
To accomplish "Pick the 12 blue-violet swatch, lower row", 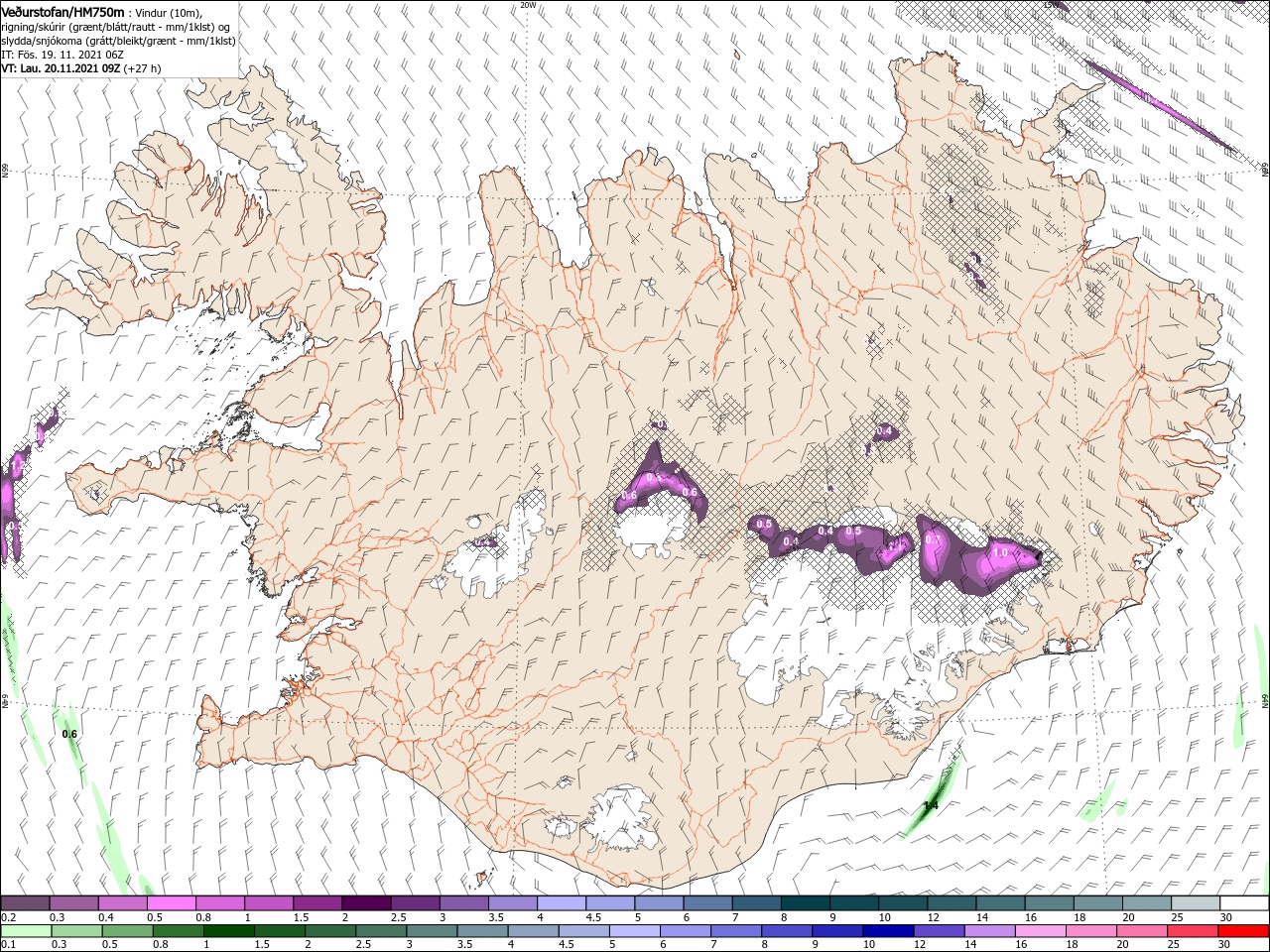I will pos(939,931).
